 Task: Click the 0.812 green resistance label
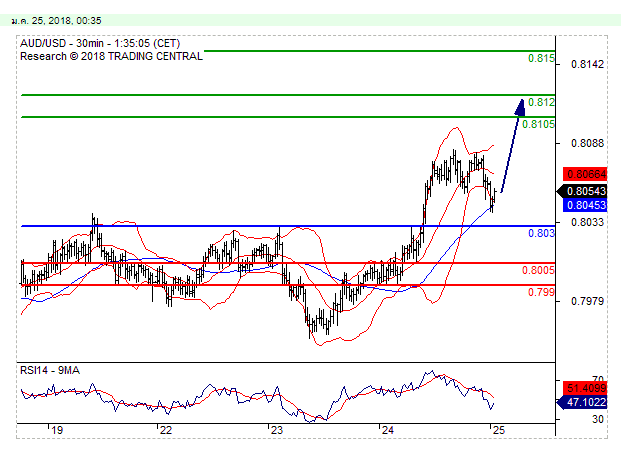click(541, 102)
